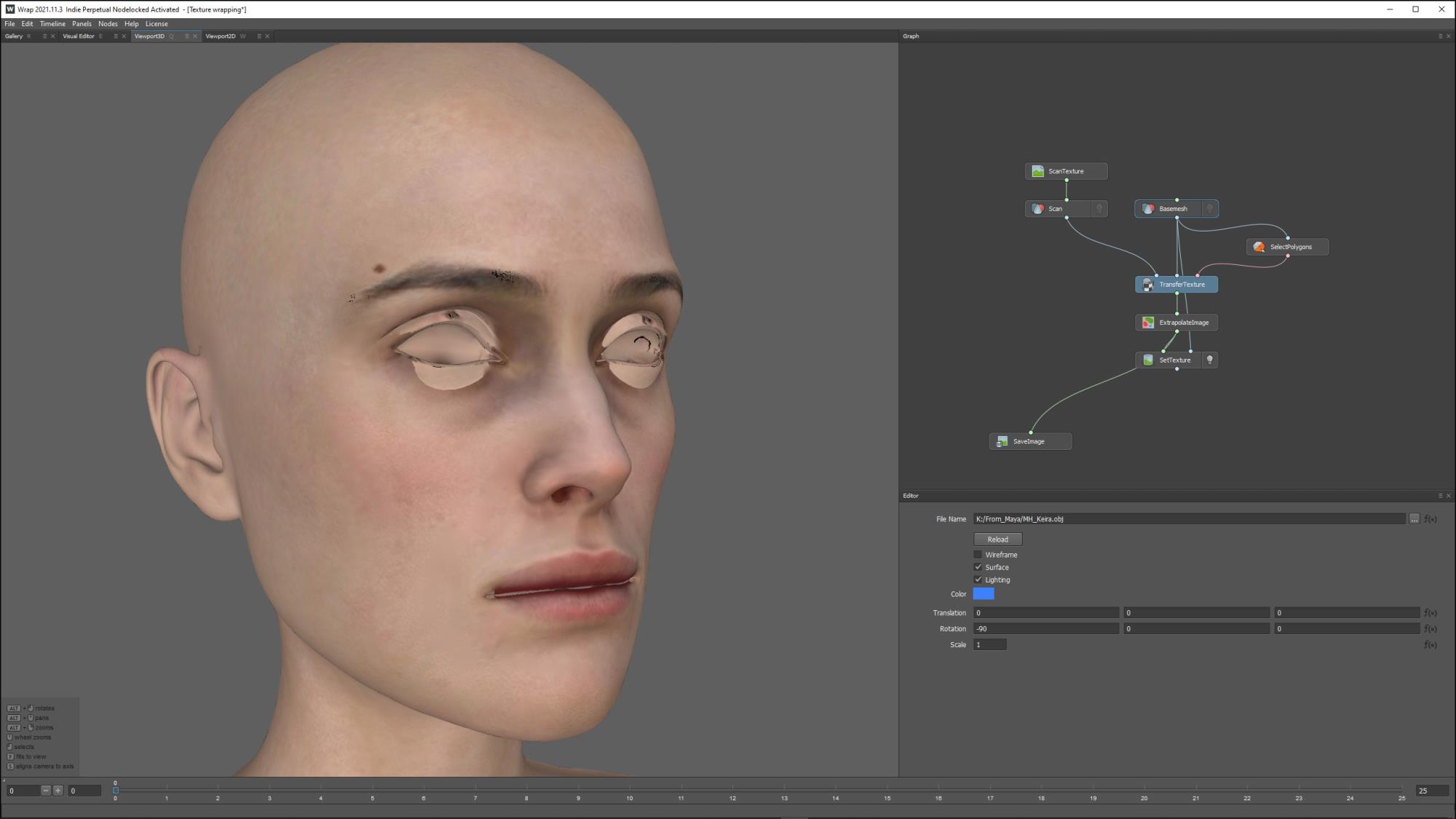Click the Reload button

coord(997,539)
